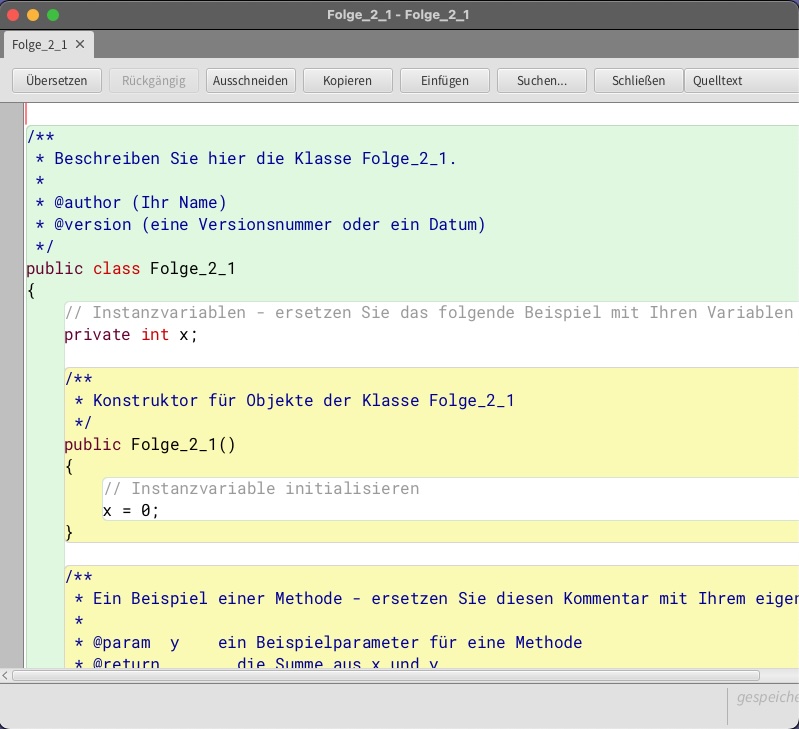Click the yellow minimize window button
The width and height of the screenshot is (799, 729).
coord(33,15)
